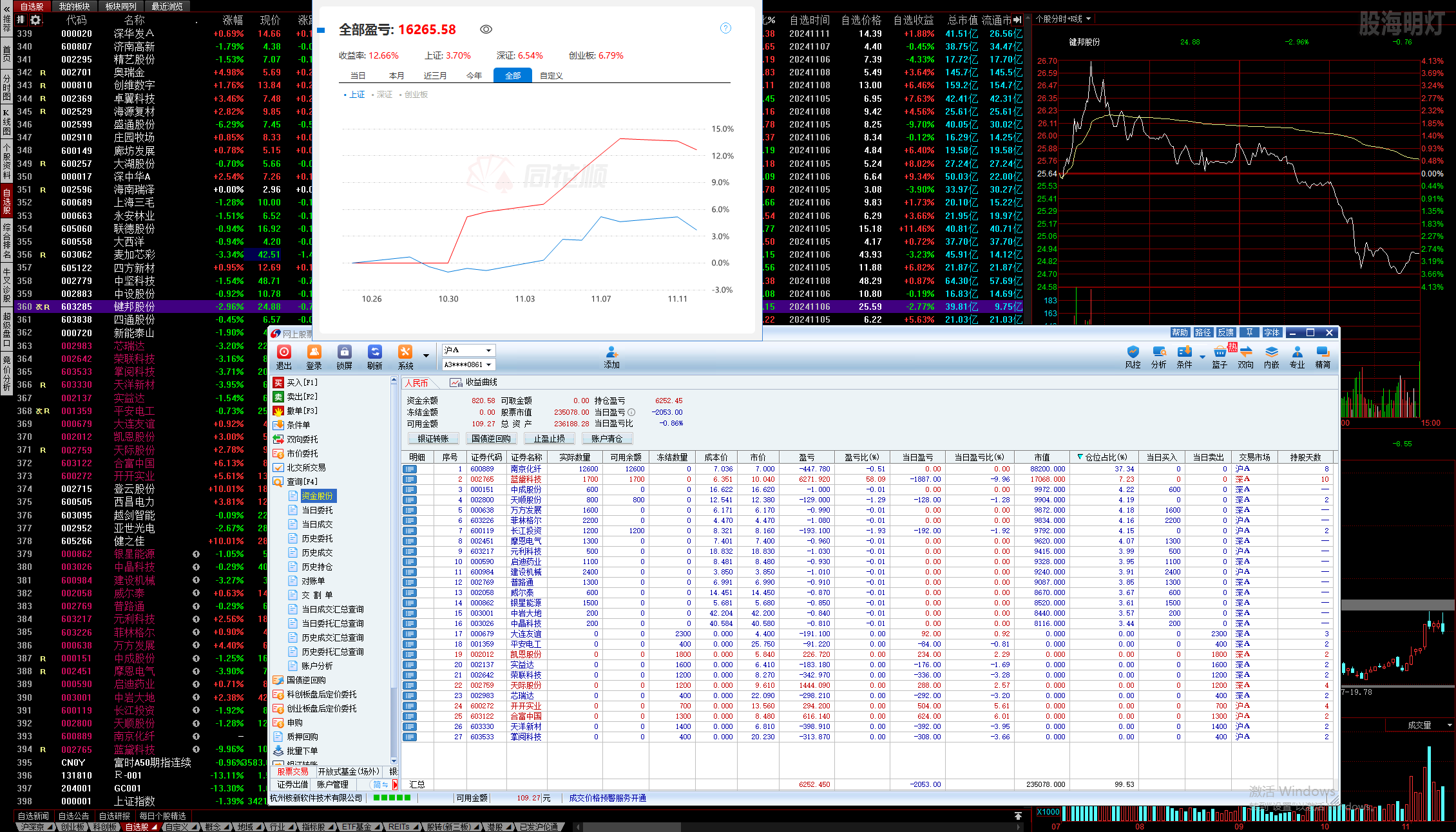
Task: Open 批量下单 batch order entry
Action: [x=296, y=751]
